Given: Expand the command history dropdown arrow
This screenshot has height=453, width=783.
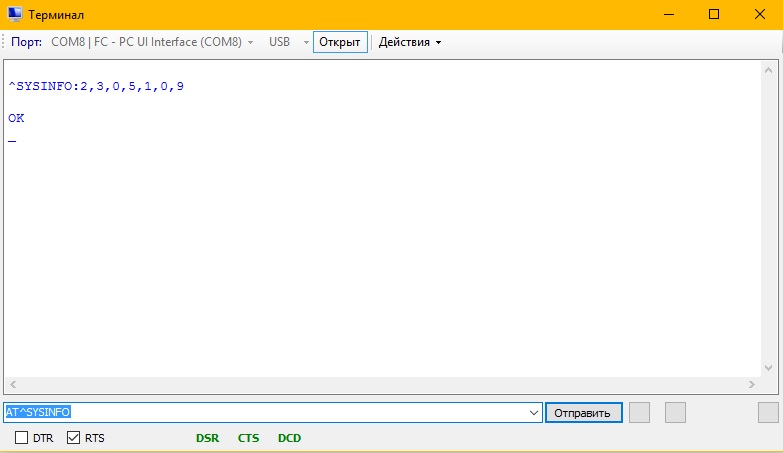Looking at the screenshot, I should 533,413.
